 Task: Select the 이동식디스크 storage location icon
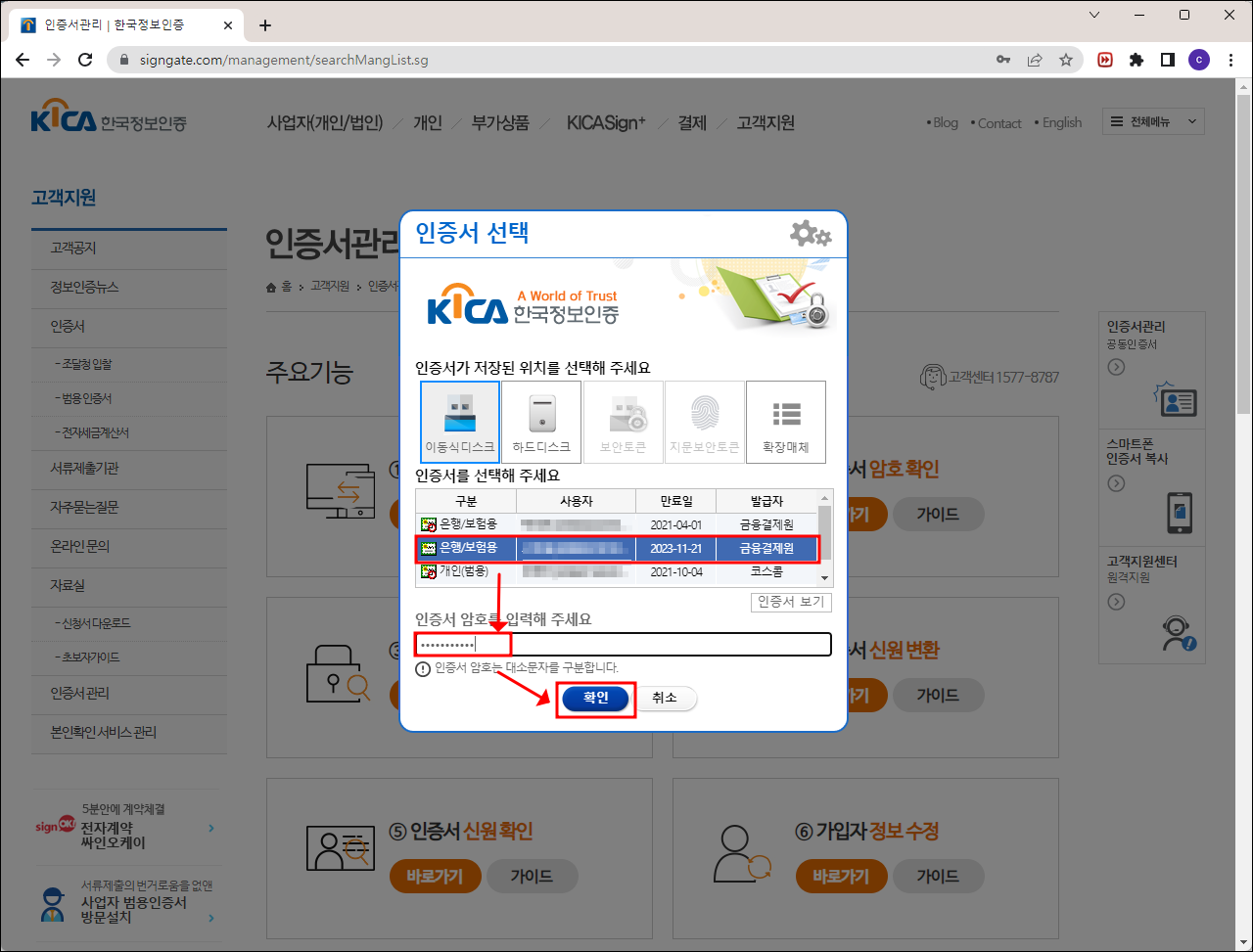coord(461,422)
